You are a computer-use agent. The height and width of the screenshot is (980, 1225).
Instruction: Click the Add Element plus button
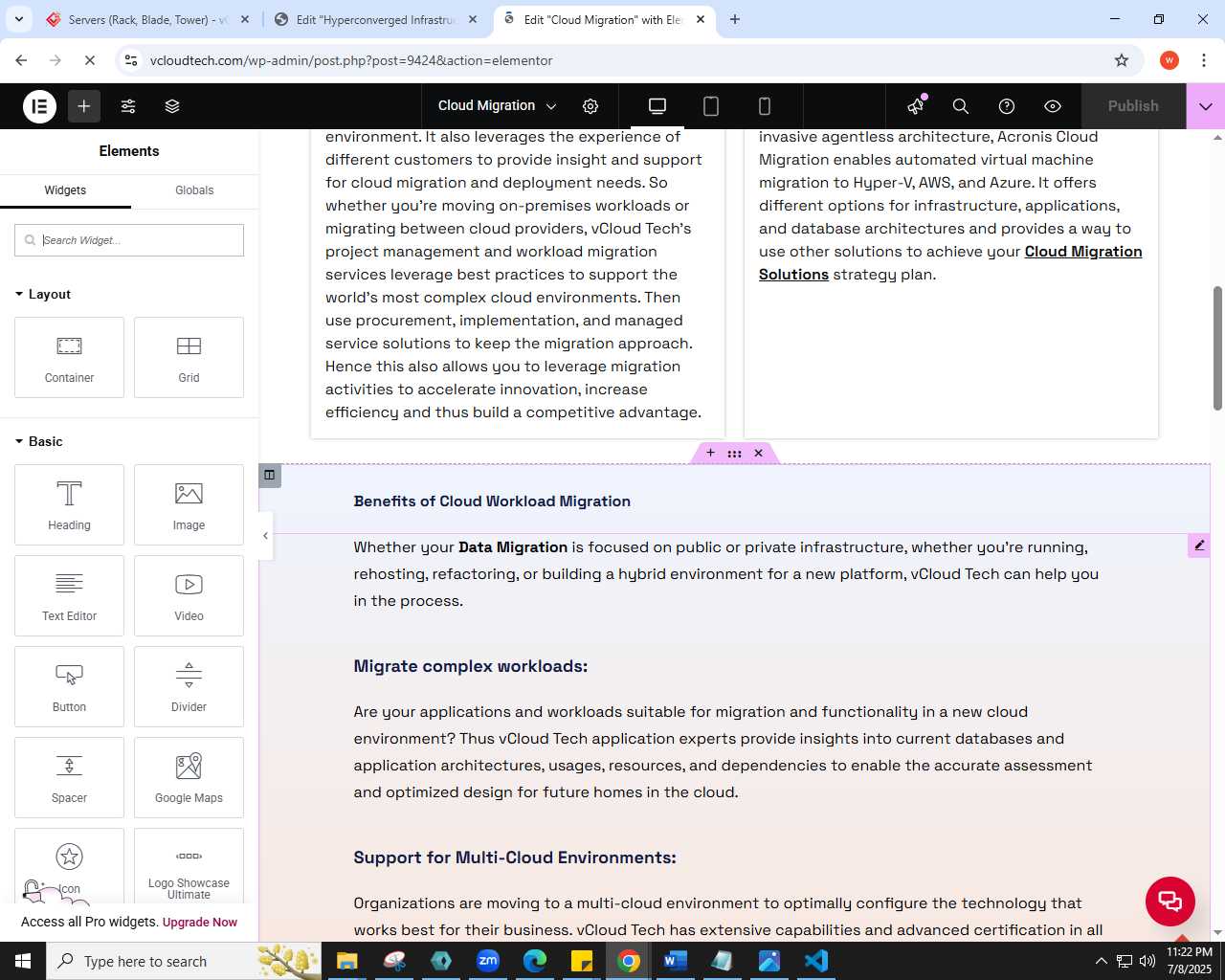(84, 106)
